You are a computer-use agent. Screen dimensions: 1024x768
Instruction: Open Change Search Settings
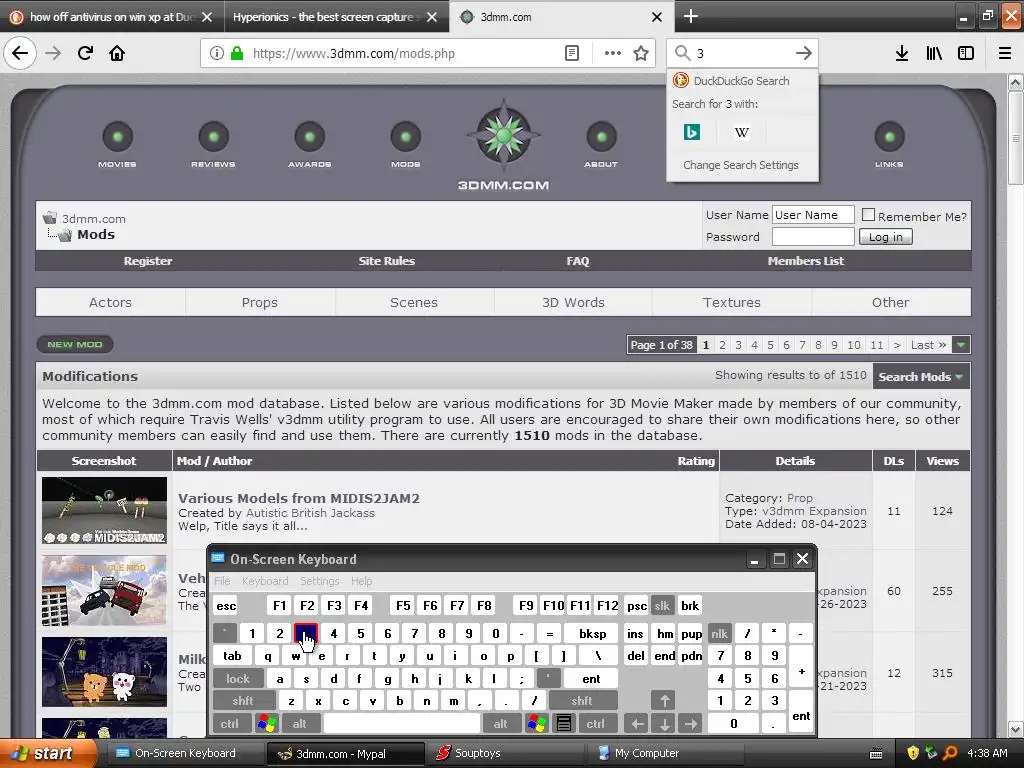[x=741, y=165]
